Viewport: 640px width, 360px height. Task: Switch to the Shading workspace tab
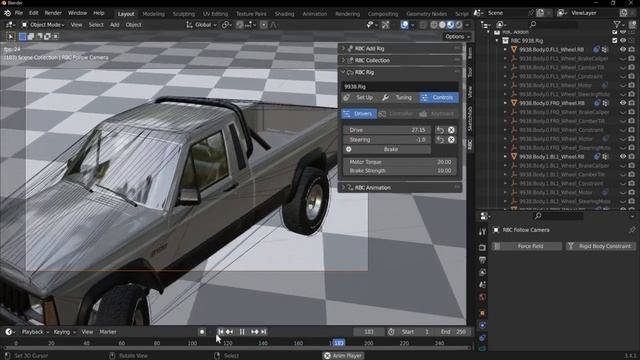tap(284, 14)
